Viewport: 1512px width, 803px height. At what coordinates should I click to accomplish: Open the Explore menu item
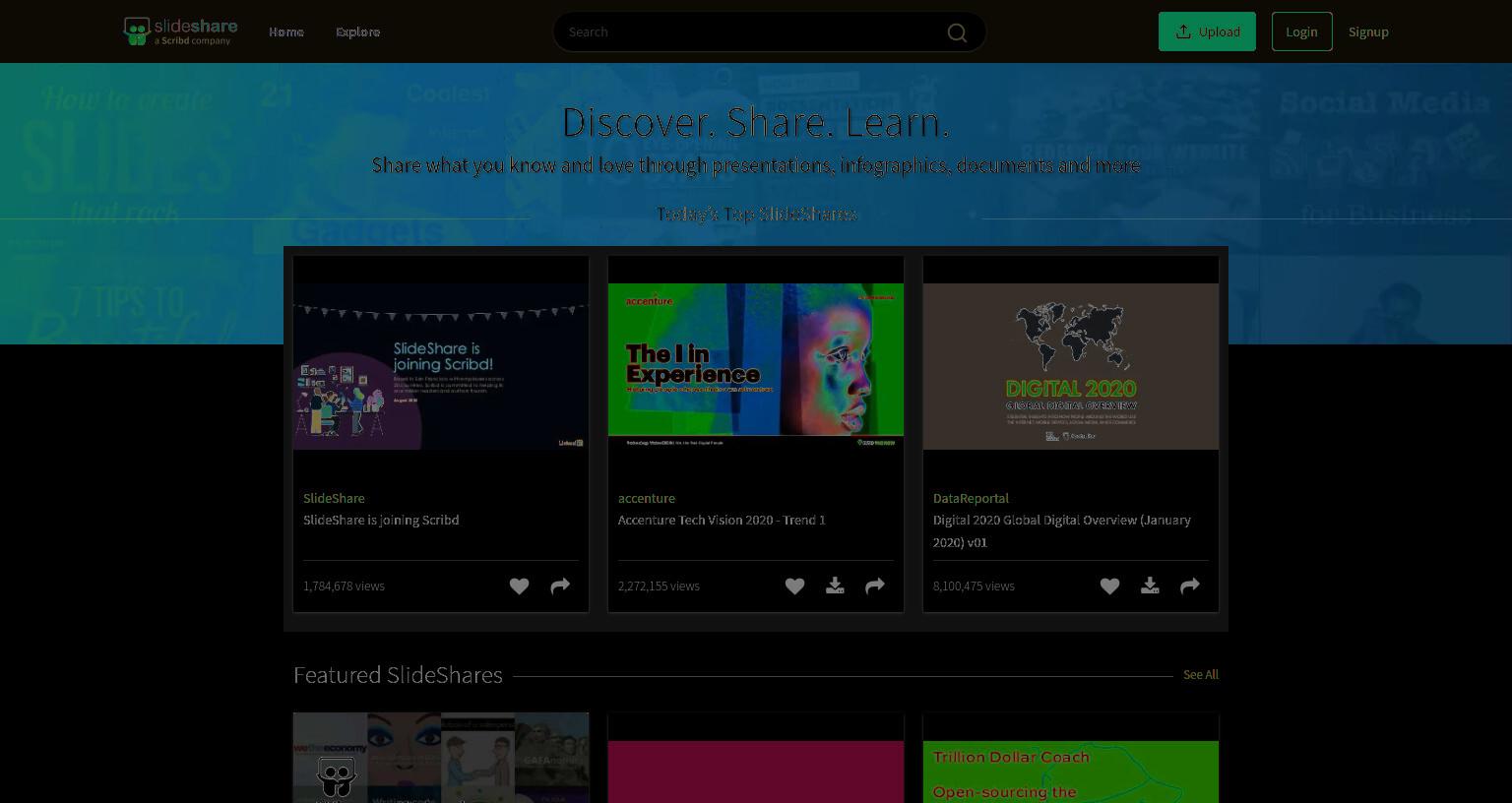point(357,31)
